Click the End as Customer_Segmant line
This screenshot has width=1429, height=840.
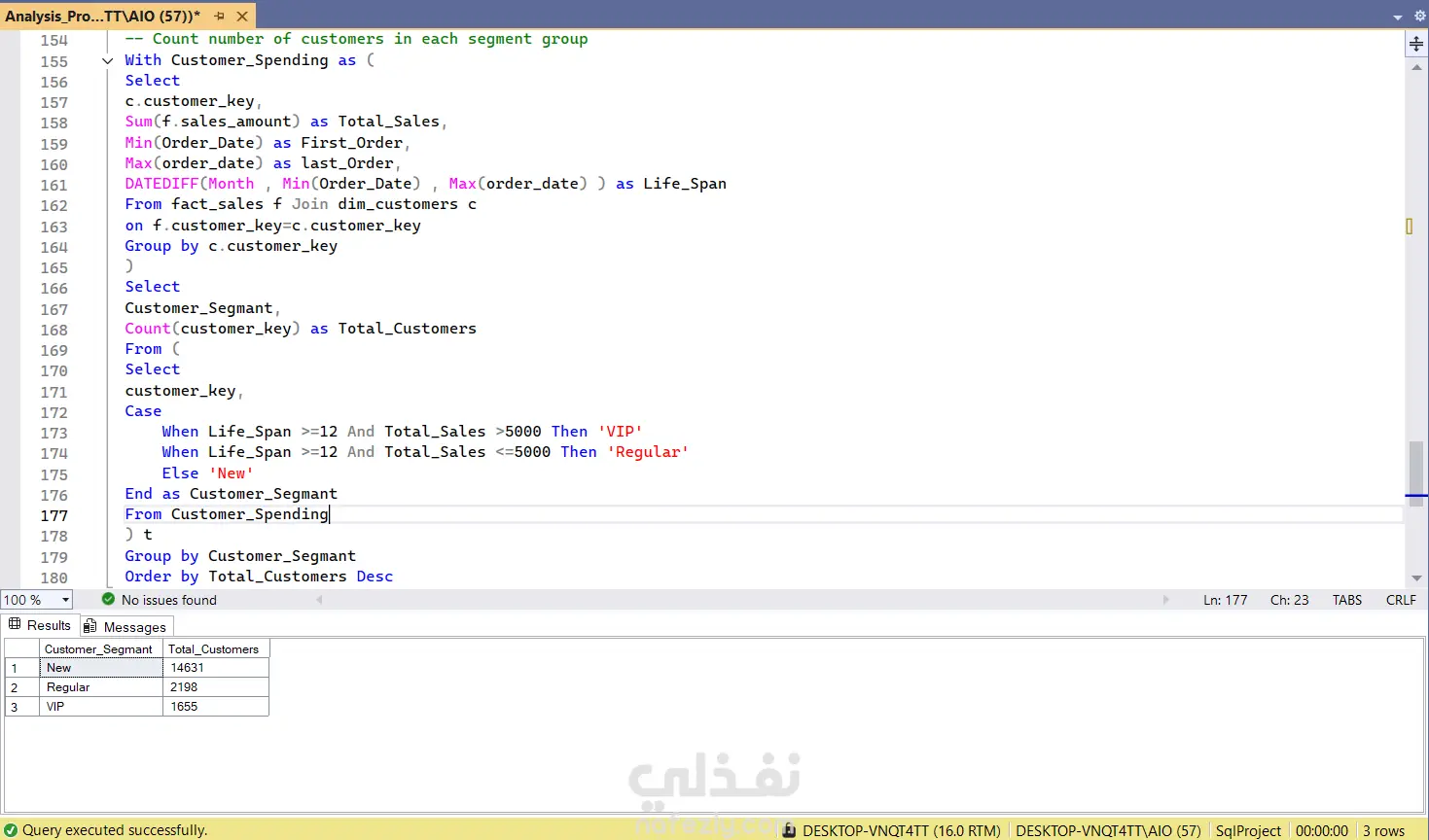(x=231, y=494)
